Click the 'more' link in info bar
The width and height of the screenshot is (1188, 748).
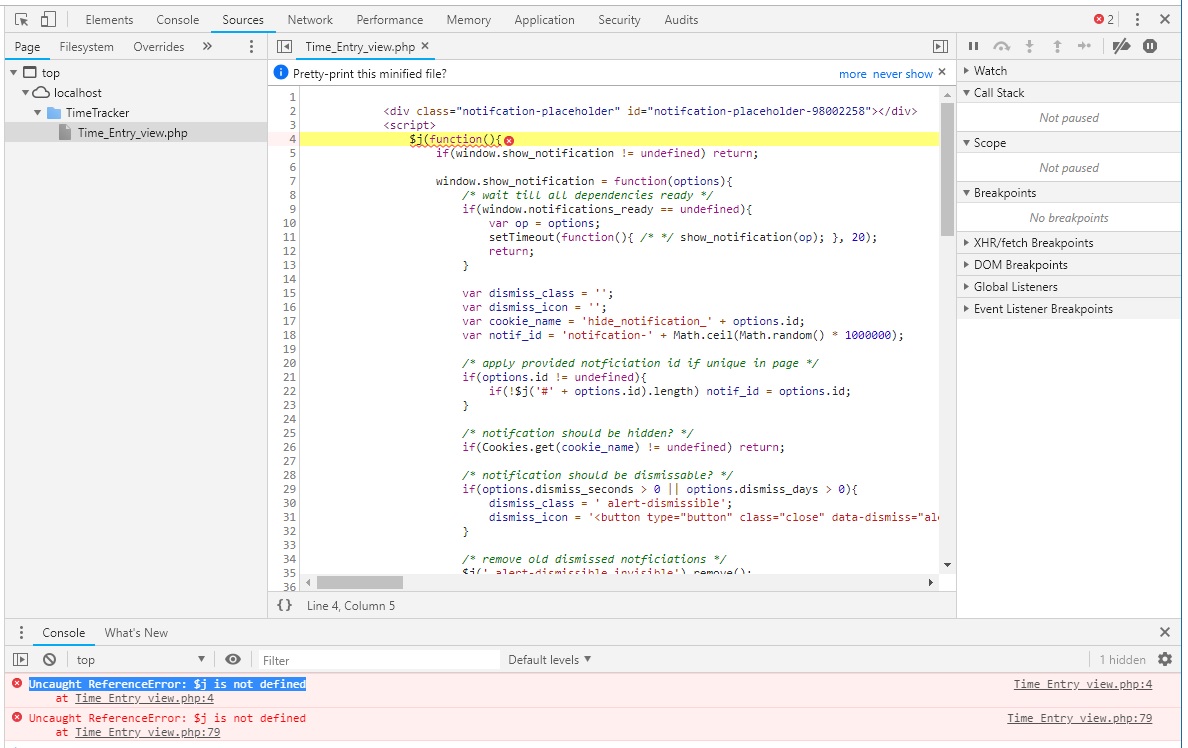tap(852, 74)
